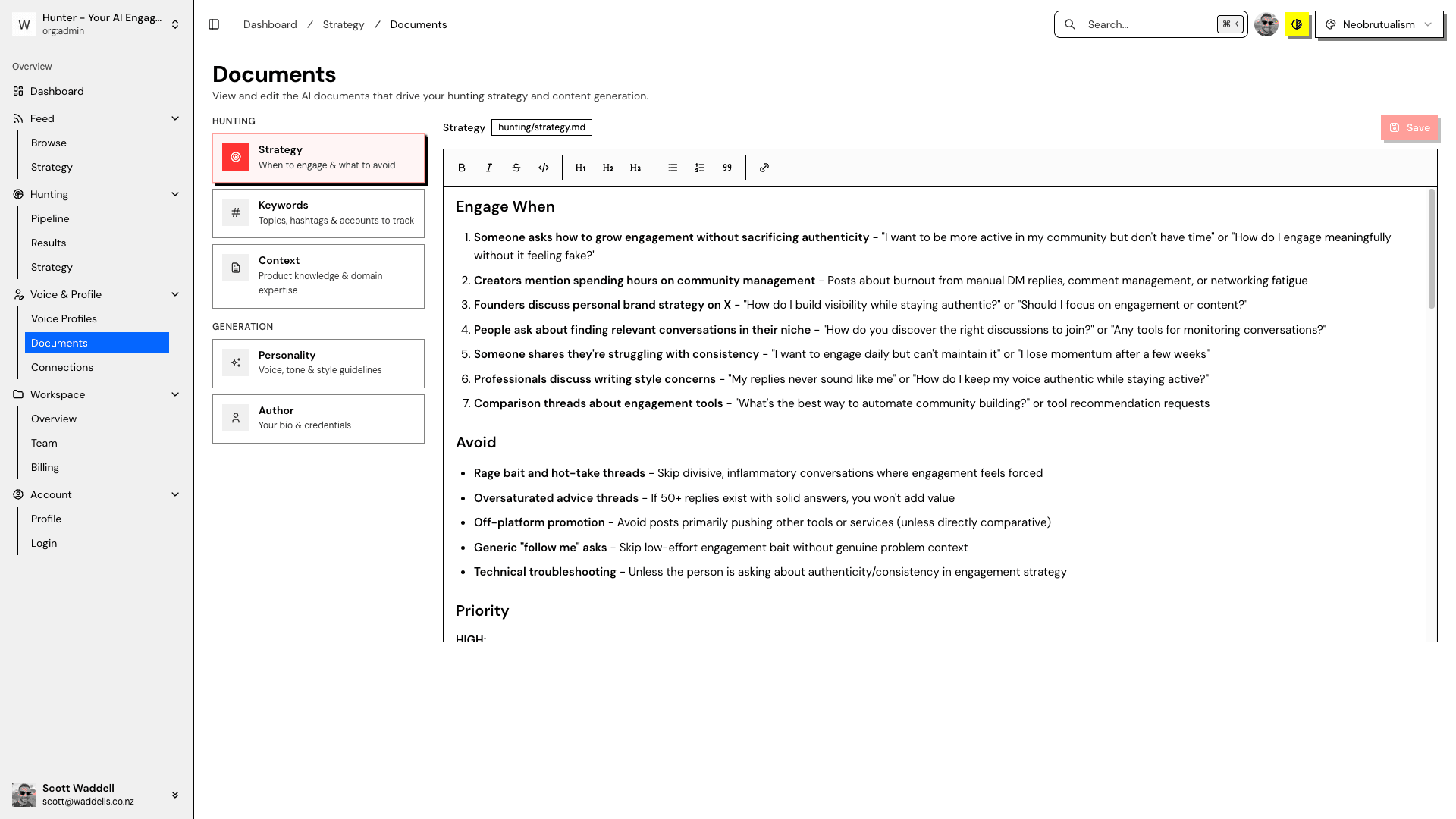Insert a hyperlink using the link icon

click(x=764, y=168)
